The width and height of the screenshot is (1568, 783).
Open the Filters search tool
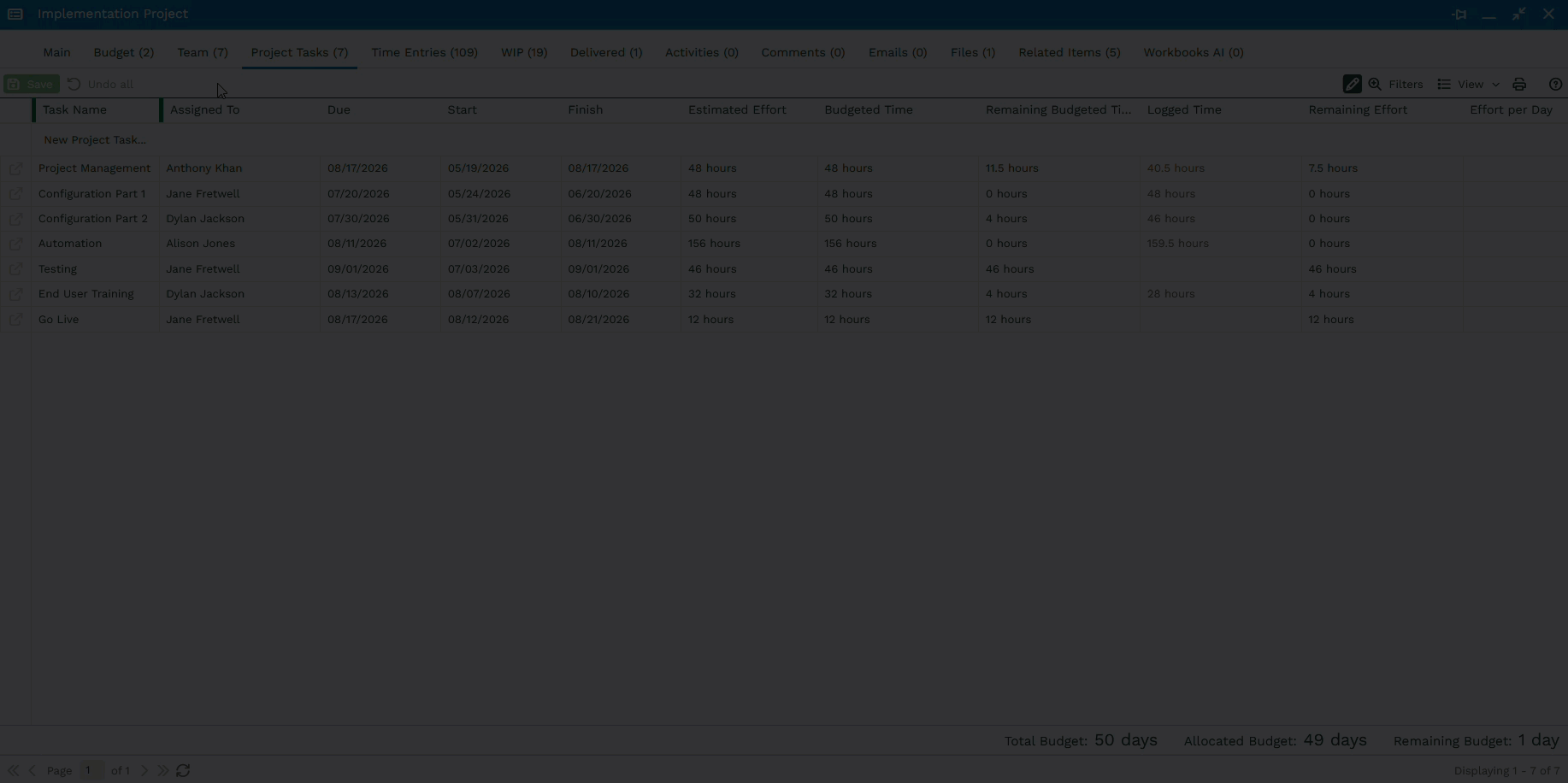pyautogui.click(x=1395, y=84)
